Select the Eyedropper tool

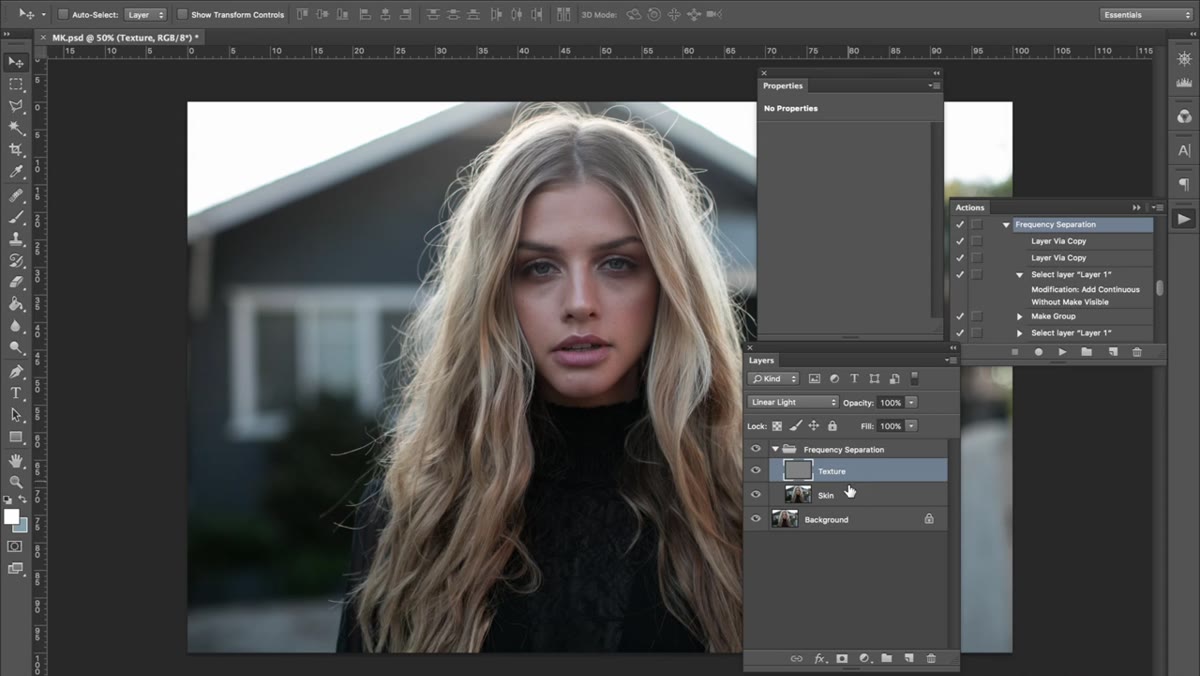click(15, 172)
